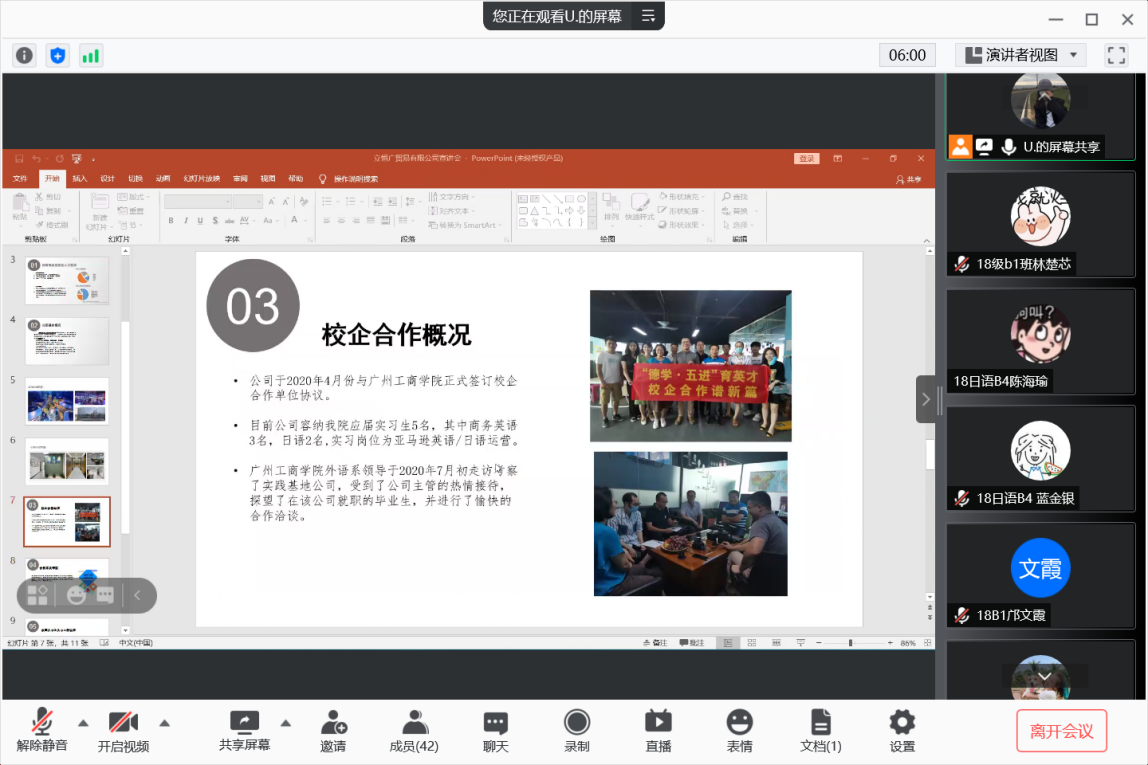The height and width of the screenshot is (765, 1148).
Task: Click the meeting network signal indicator
Action: coord(91,56)
